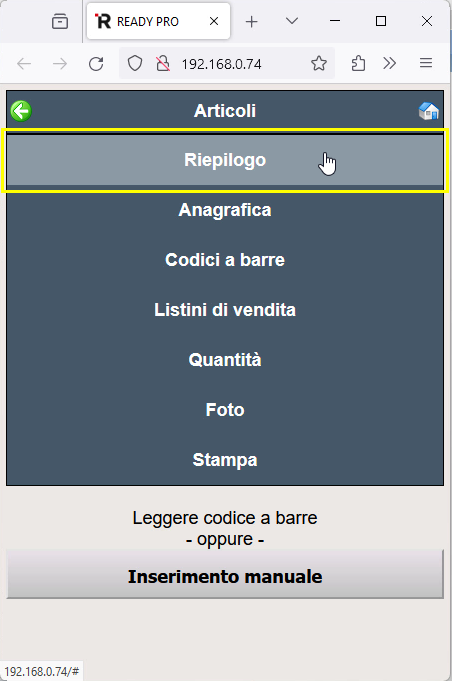This screenshot has width=452, height=681.
Task: Show more tools double chevron
Action: coord(389,63)
